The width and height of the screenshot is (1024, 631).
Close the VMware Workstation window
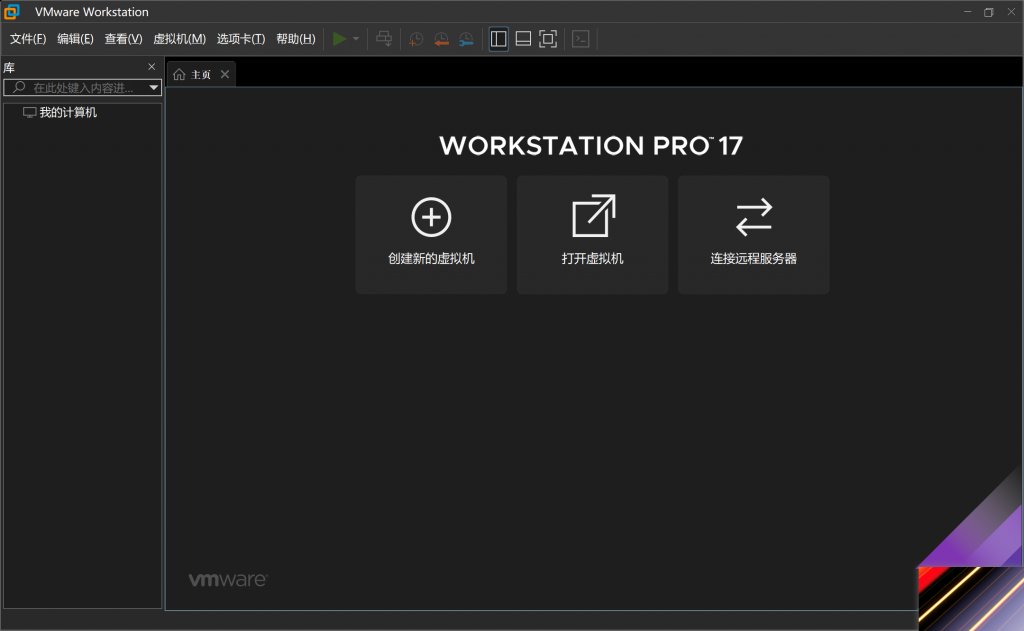1011,12
